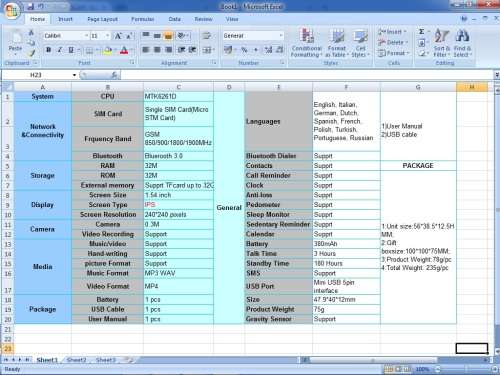Viewport: 500px width, 375px height.
Task: Toggle Italic formatting
Action: coord(60,50)
